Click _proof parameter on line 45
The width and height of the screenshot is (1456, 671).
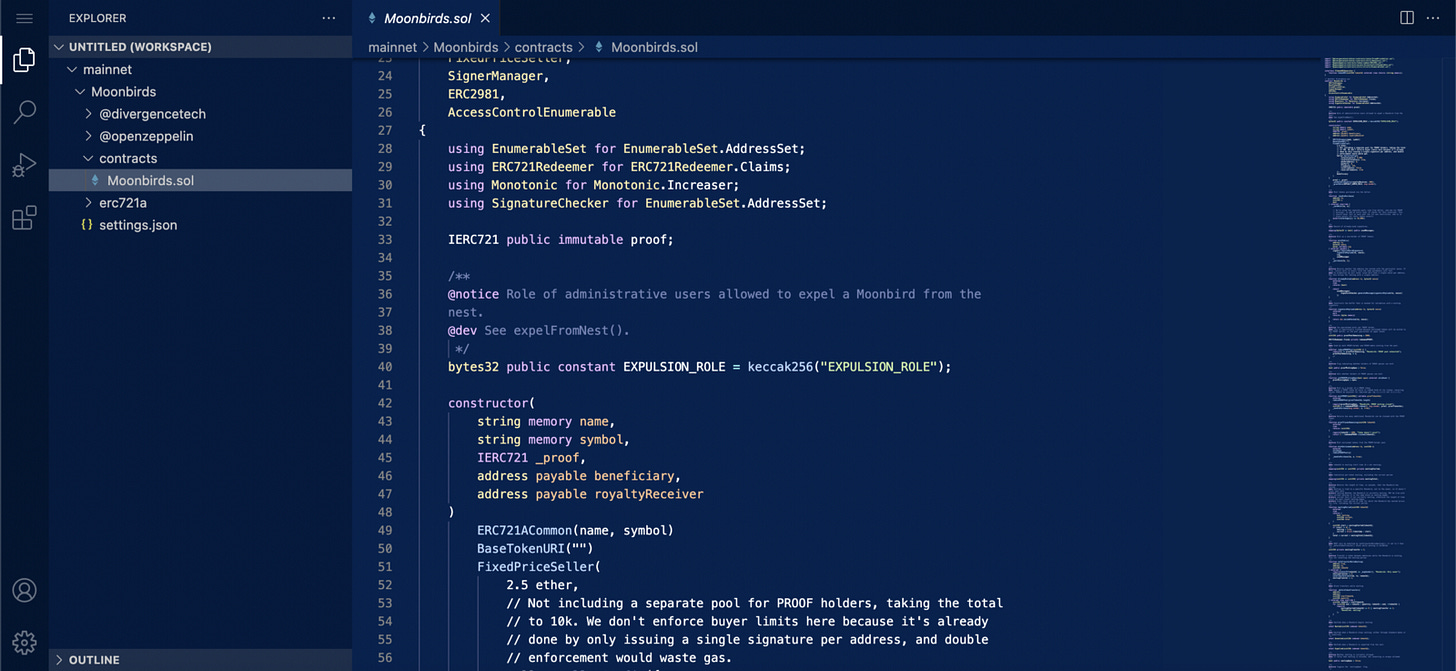[x=557, y=458]
